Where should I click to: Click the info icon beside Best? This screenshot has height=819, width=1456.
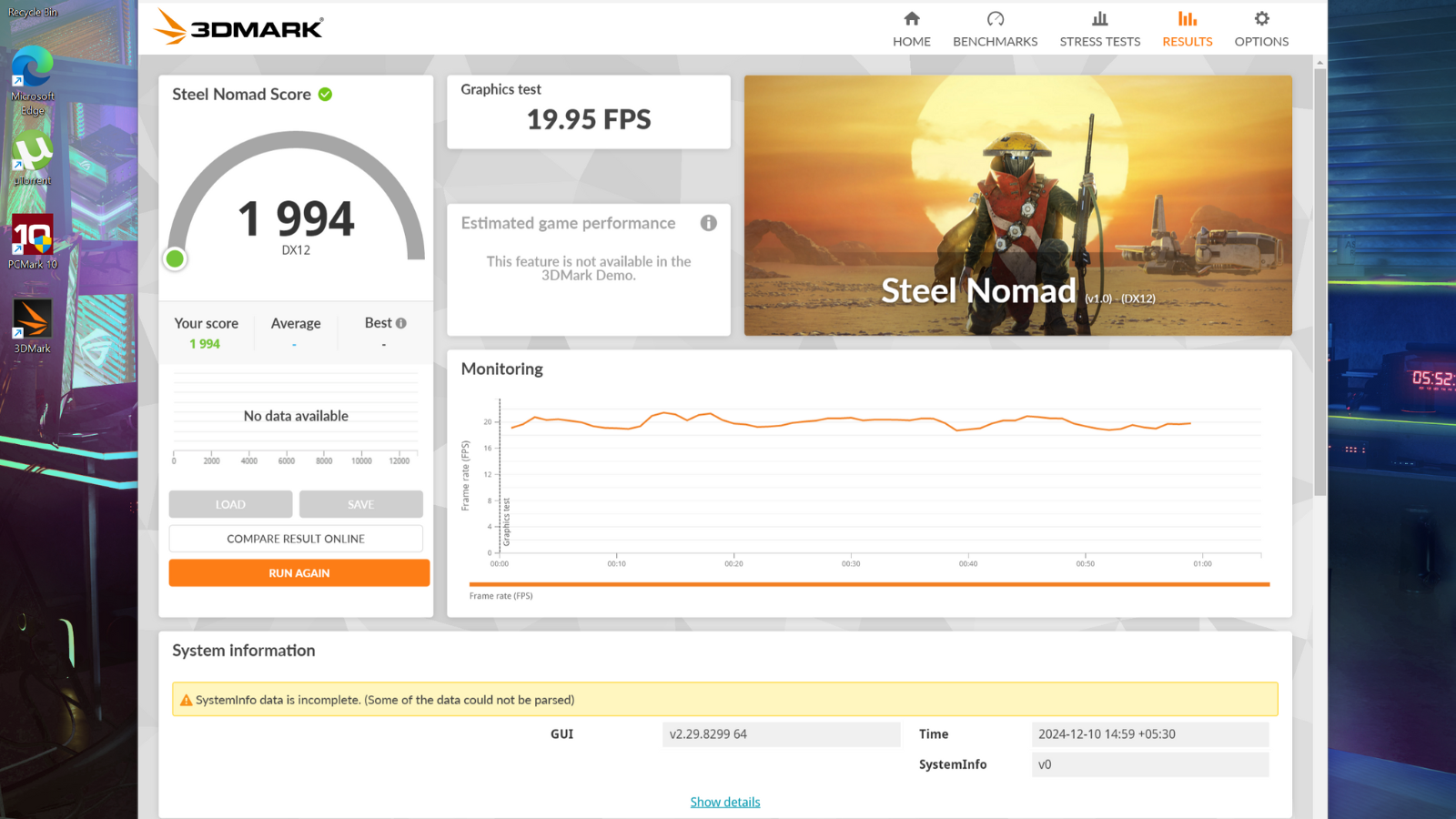tap(401, 323)
